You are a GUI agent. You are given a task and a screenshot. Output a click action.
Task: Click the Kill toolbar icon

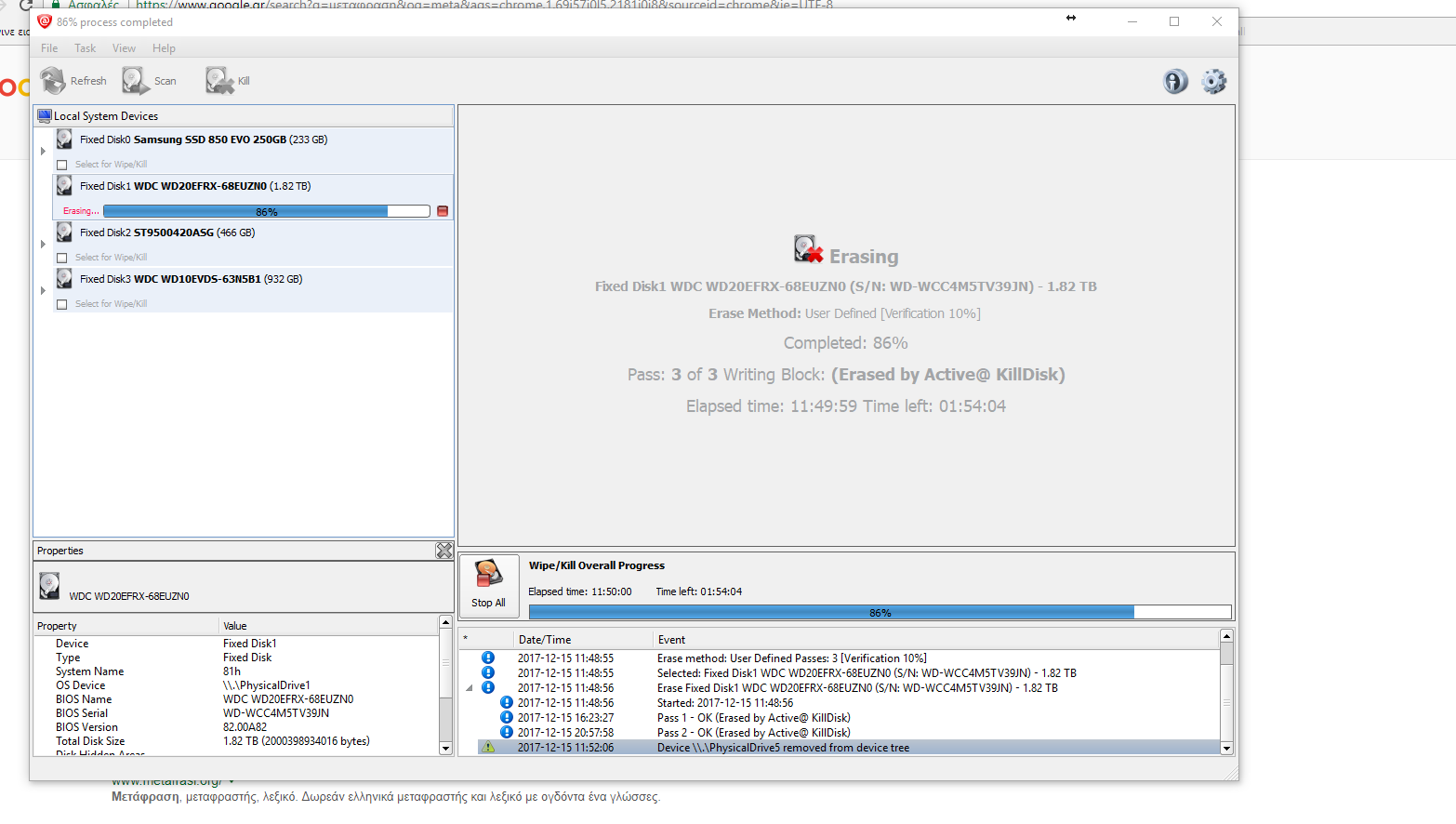click(x=219, y=81)
